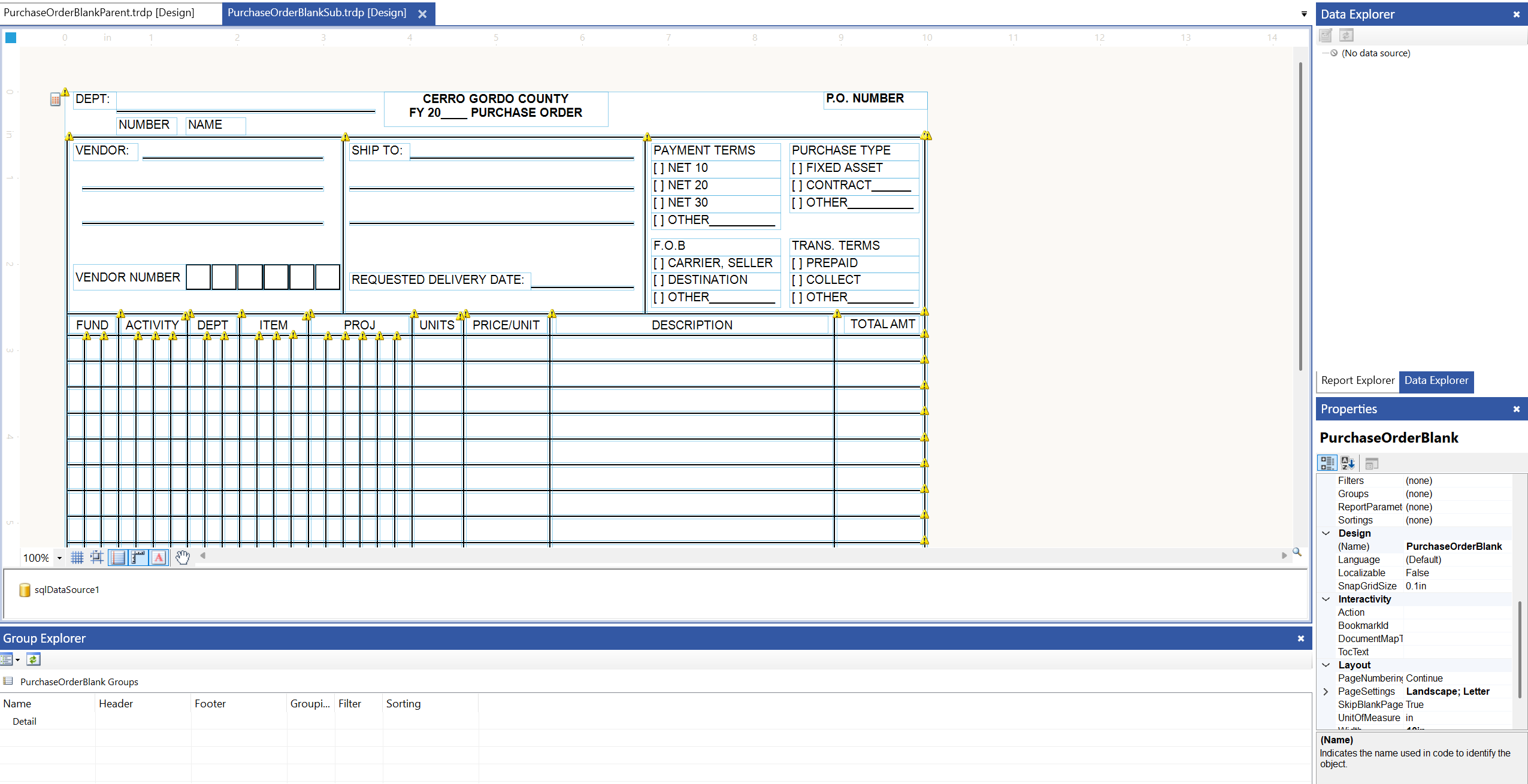This screenshot has width=1528, height=784.
Task: Select the pan hand tool
Action: click(183, 558)
